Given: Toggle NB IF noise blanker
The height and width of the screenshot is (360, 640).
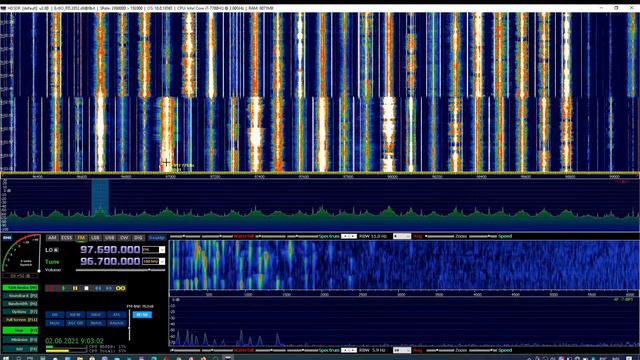Looking at the screenshot, I should [96, 315].
